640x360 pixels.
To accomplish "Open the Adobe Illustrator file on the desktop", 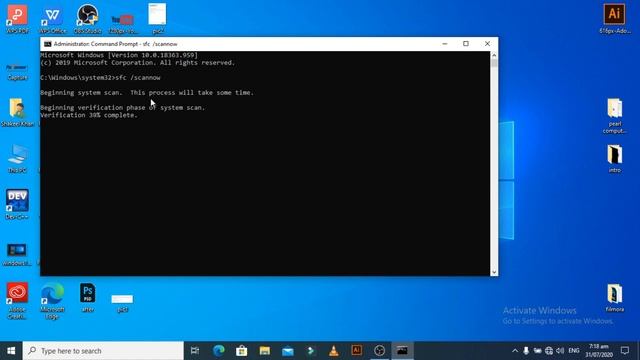I will pyautogui.click(x=614, y=18).
